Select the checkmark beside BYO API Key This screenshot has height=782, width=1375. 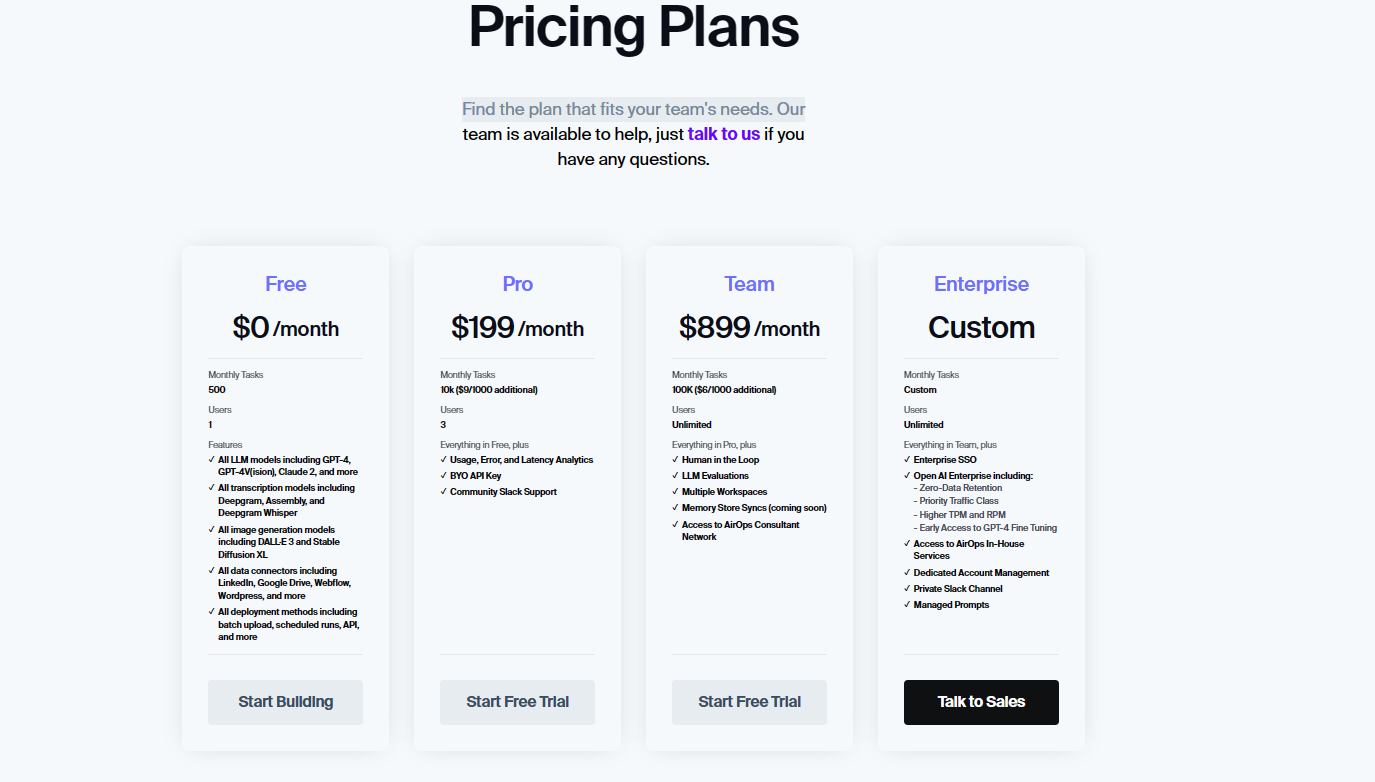444,476
